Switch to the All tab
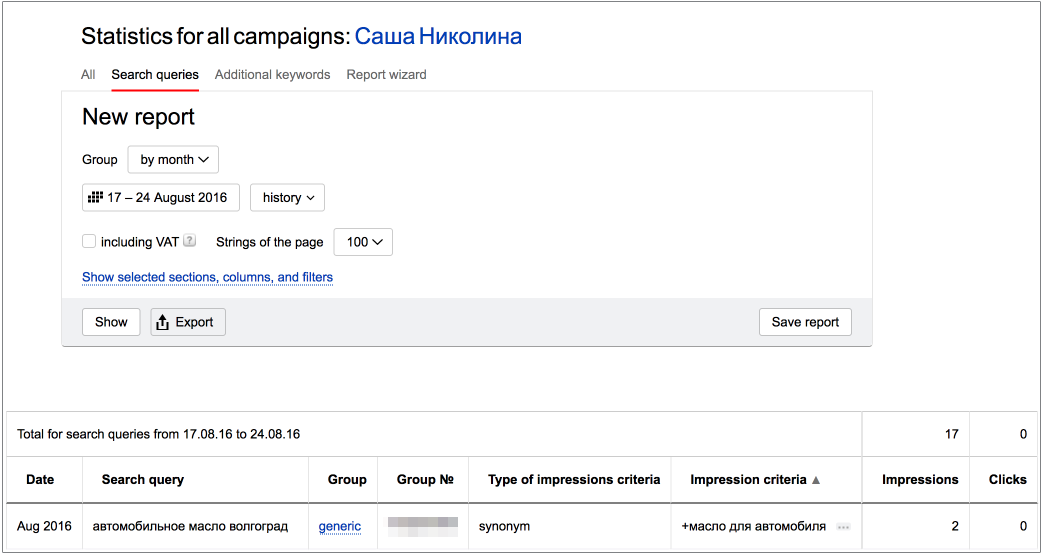 (x=88, y=74)
